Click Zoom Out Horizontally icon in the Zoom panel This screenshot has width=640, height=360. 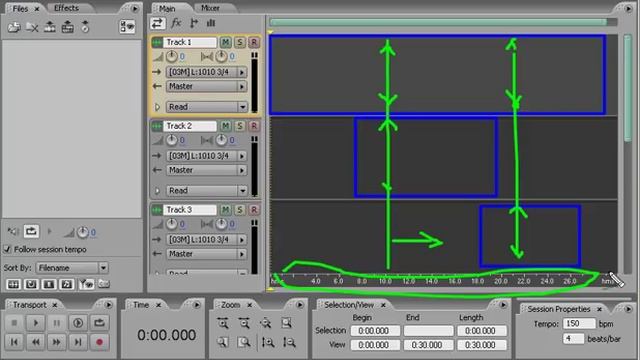point(244,323)
